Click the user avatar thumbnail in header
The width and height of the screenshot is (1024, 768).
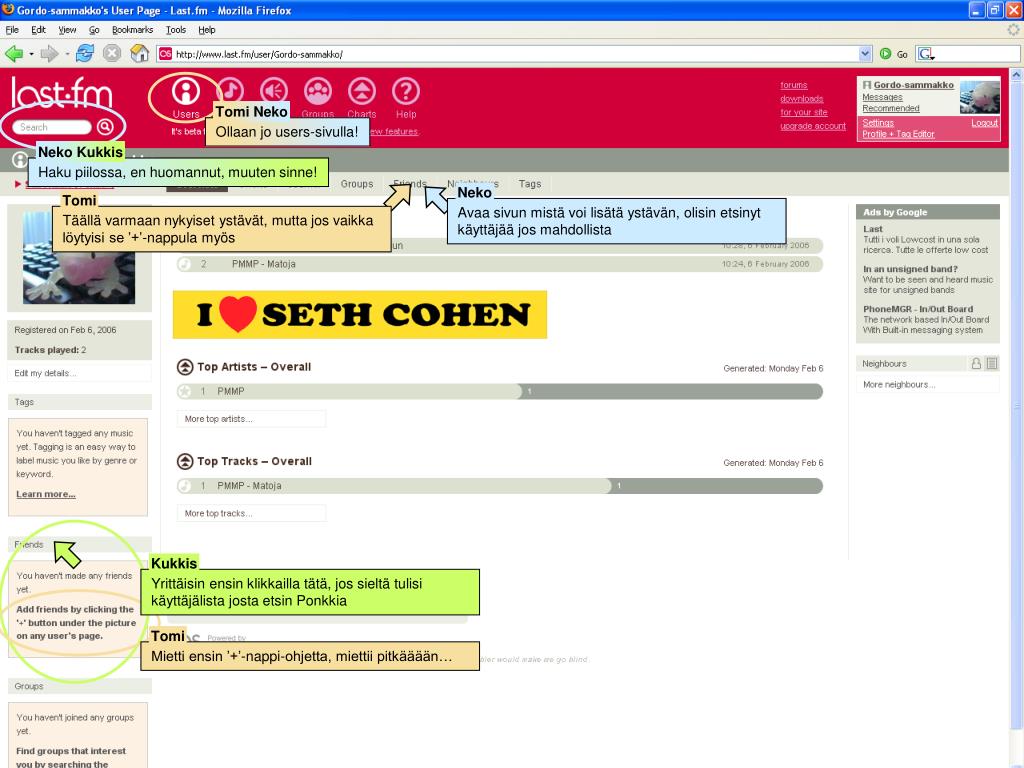tap(980, 97)
